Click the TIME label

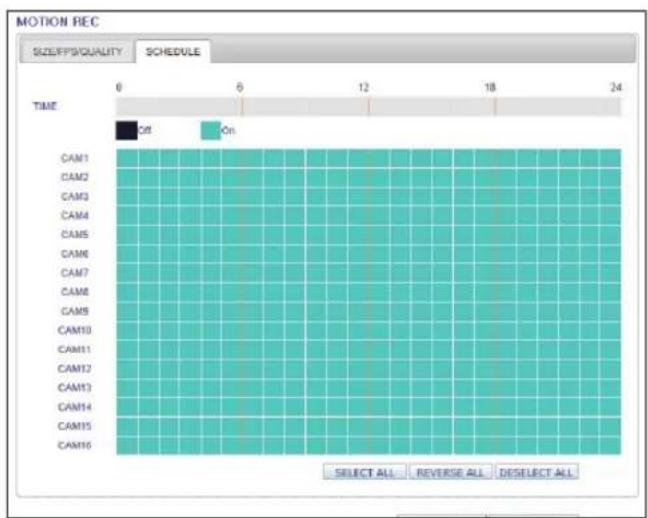click(x=45, y=106)
